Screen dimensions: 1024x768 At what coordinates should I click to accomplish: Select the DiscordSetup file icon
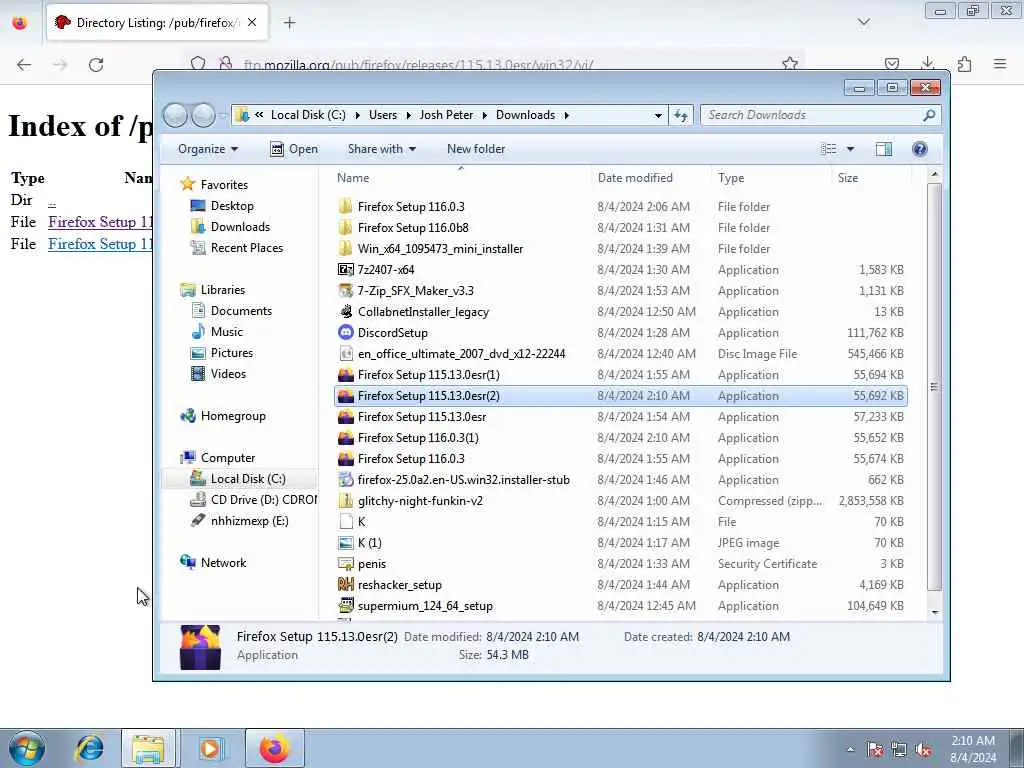pos(345,332)
